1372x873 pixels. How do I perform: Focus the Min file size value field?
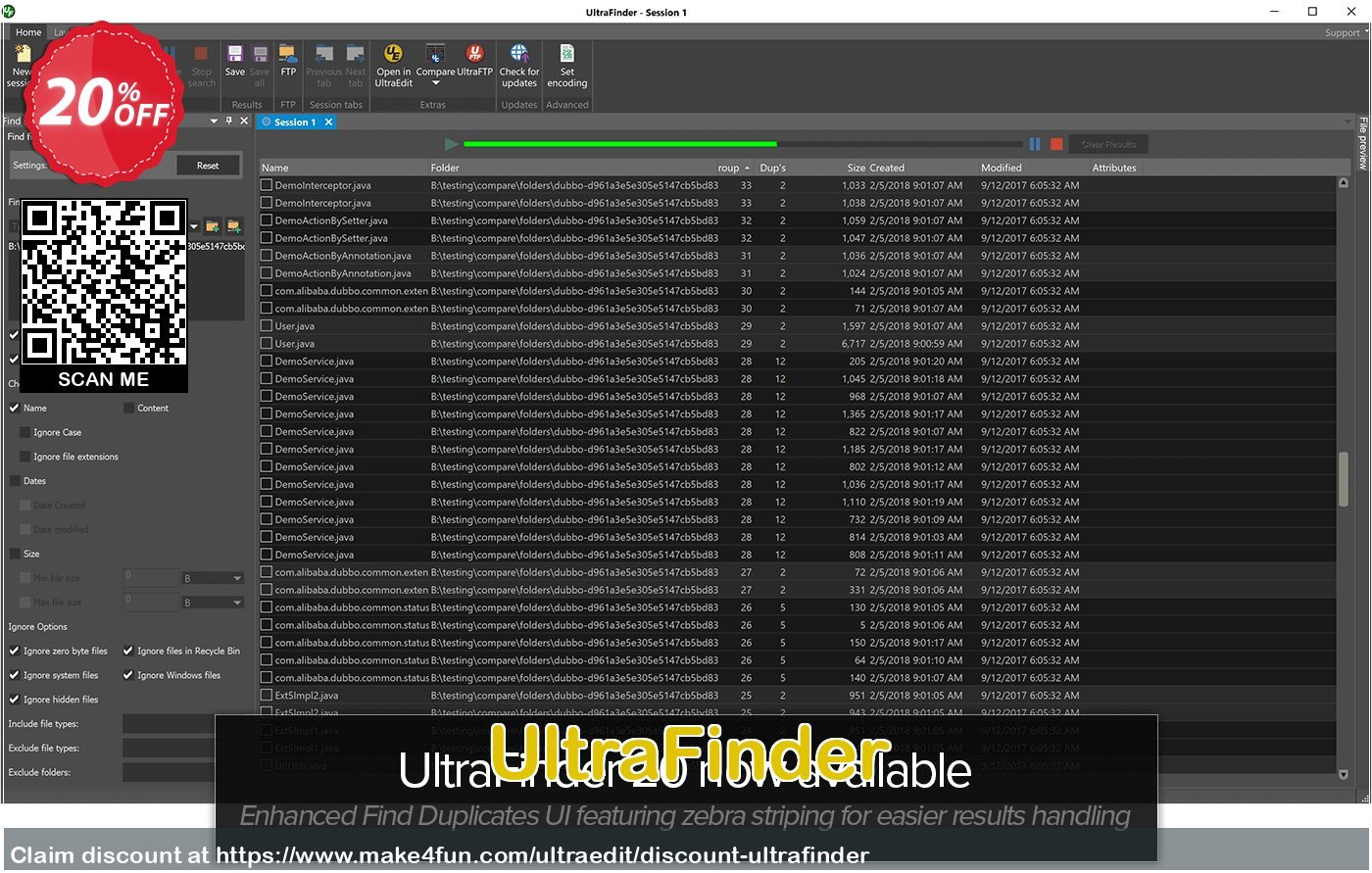click(150, 578)
